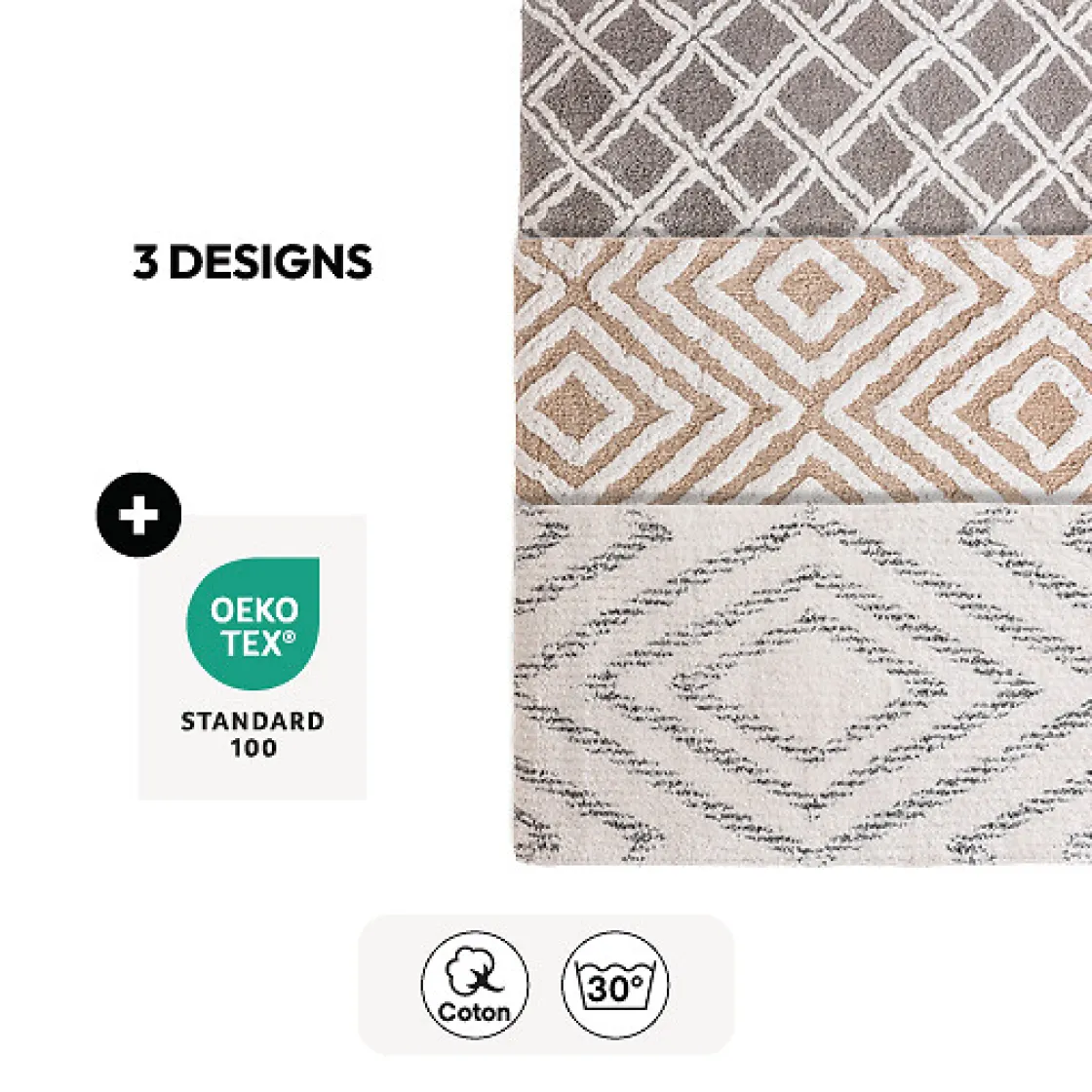The width and height of the screenshot is (1092, 1092).
Task: Click the word OEKO in the logo
Action: (254, 610)
